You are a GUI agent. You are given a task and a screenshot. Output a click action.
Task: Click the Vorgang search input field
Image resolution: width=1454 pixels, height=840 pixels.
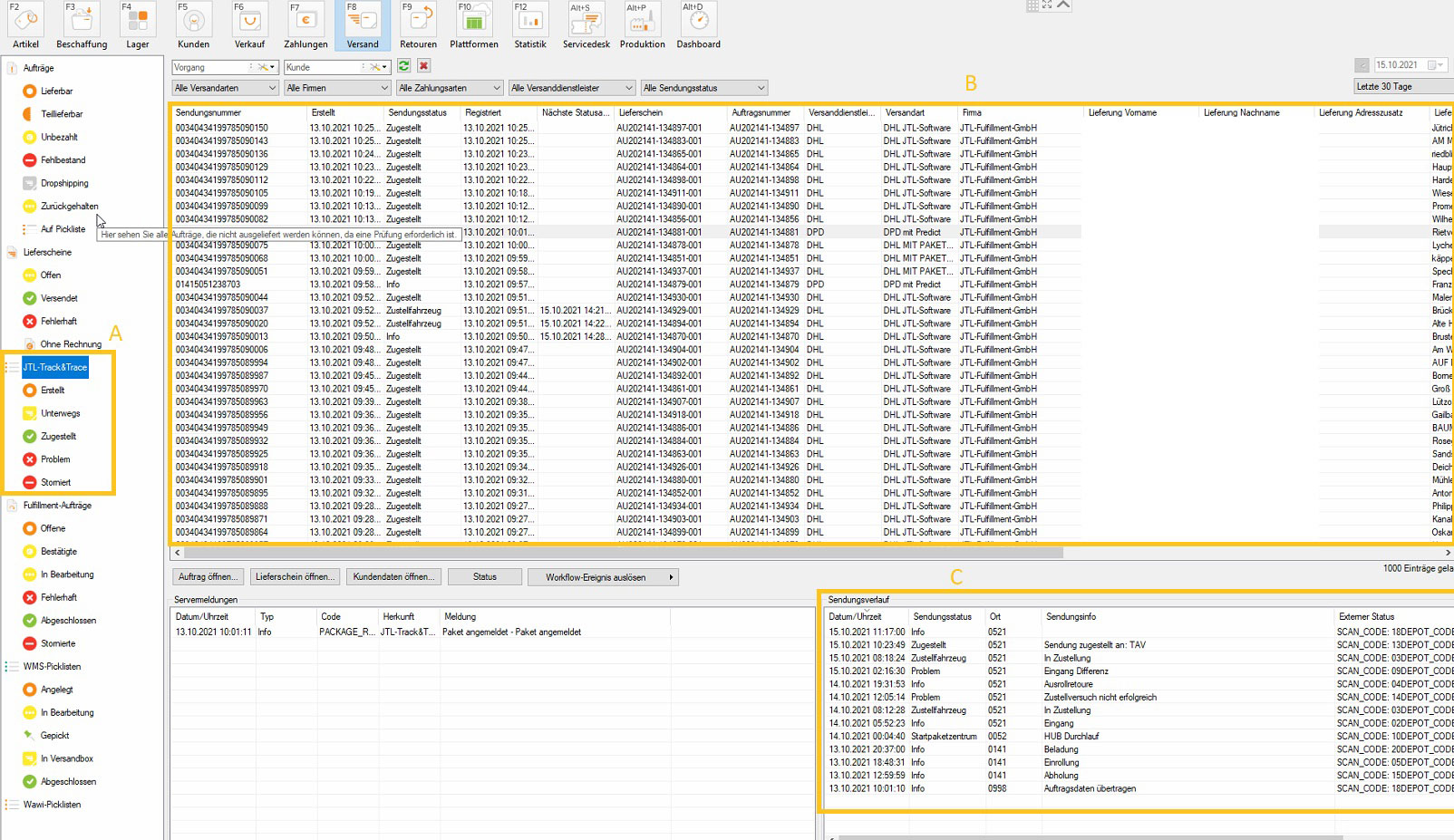pyautogui.click(x=210, y=67)
